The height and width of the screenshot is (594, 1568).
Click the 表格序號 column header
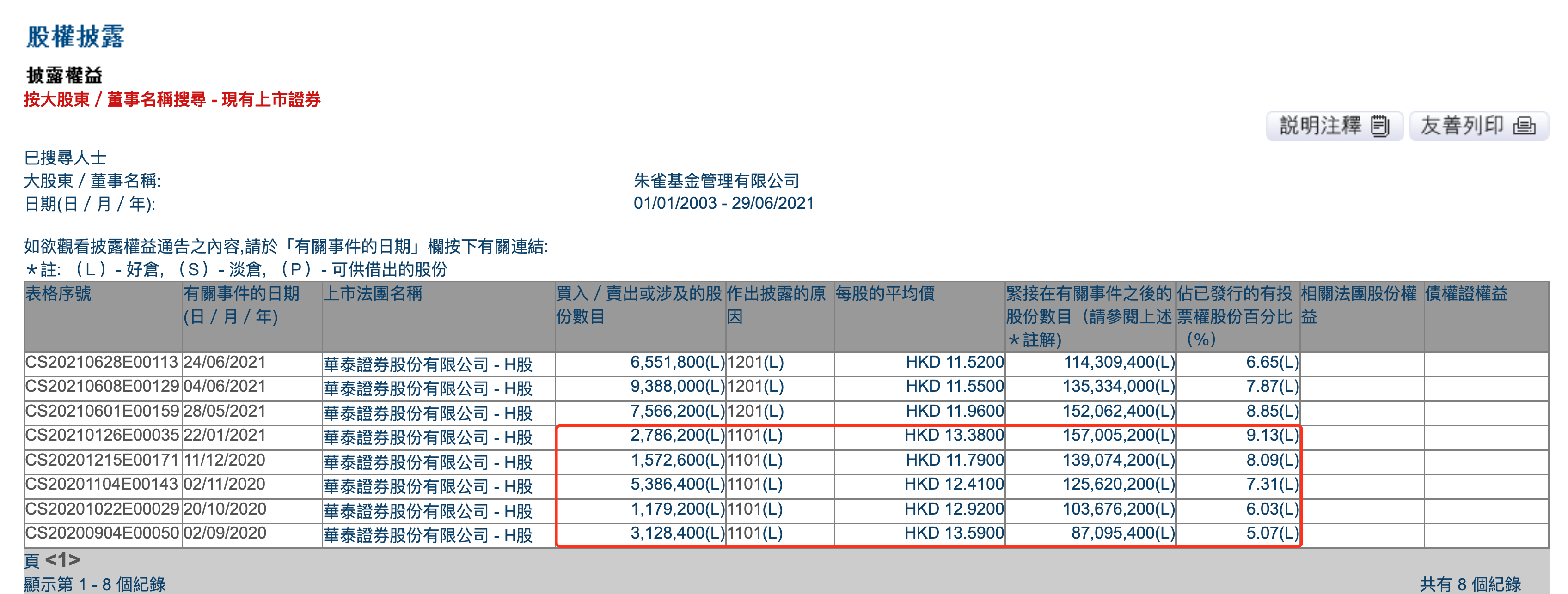(x=58, y=294)
